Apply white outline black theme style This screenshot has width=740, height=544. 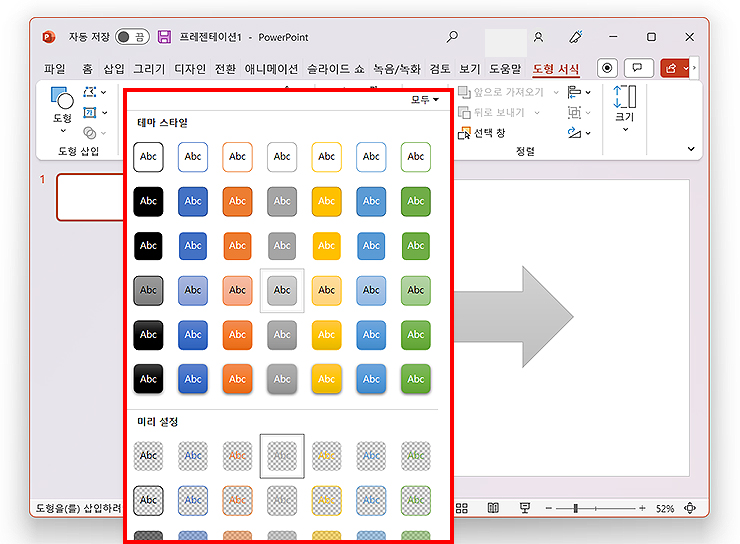[x=148, y=157]
